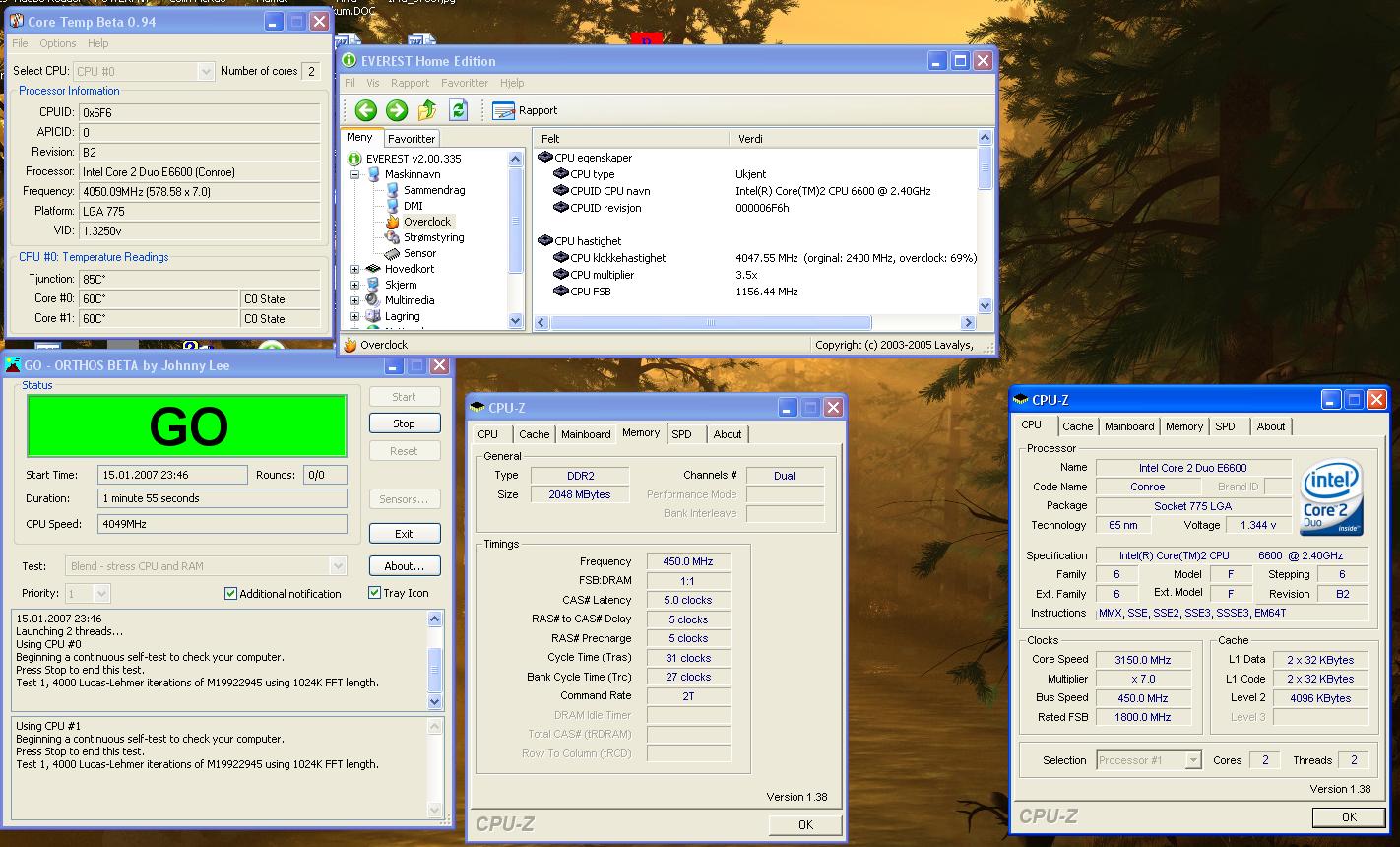Expand the Hovedkort tree node
Screen dimensions: 1400x847
[355, 269]
